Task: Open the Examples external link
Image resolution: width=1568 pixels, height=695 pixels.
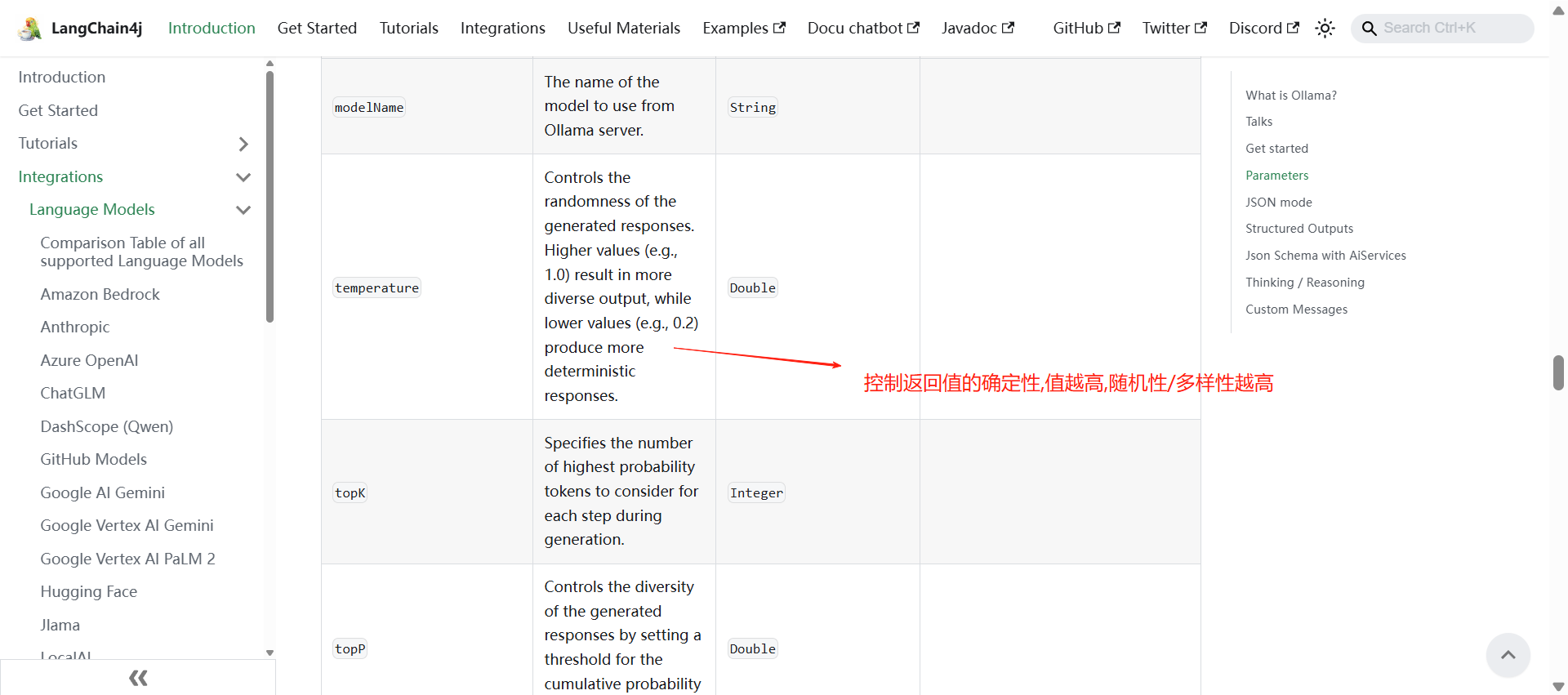Action: point(744,29)
